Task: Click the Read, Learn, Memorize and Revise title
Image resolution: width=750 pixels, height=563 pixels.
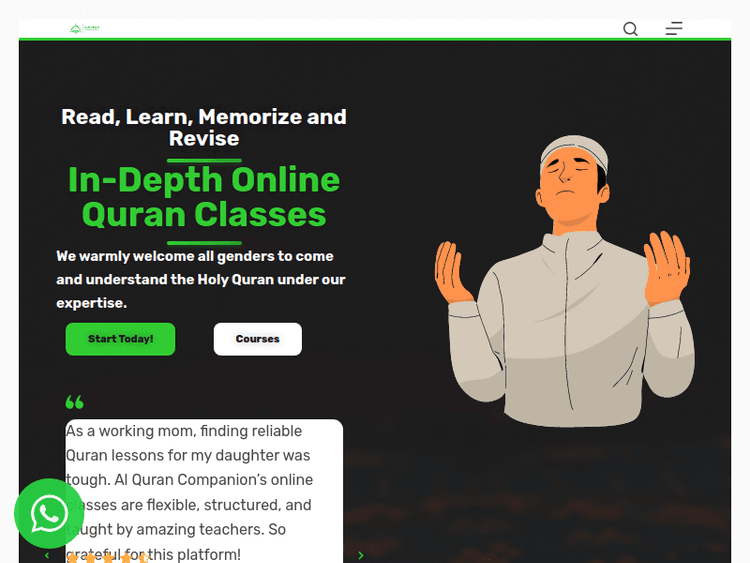Action: pyautogui.click(x=204, y=127)
